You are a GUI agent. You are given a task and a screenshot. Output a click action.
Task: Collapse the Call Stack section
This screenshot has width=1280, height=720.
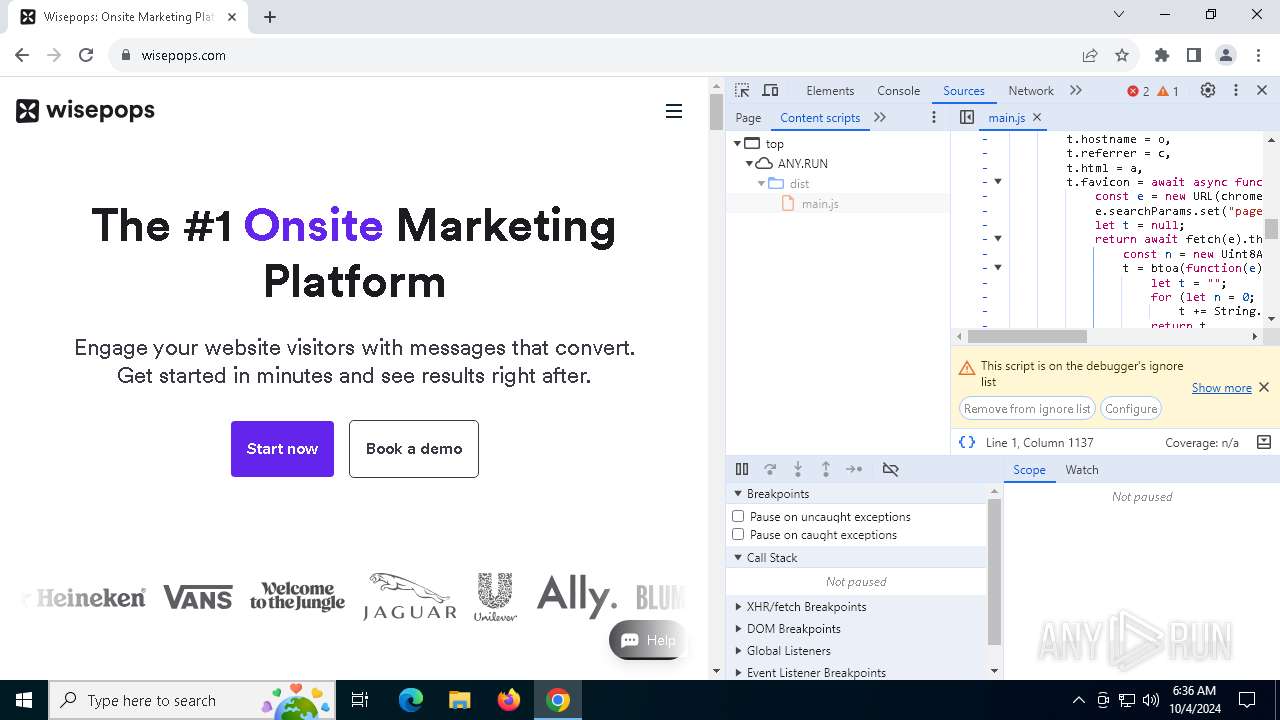[x=738, y=557]
